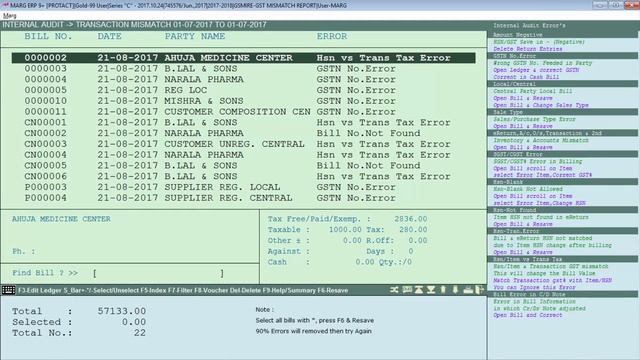Click 'You can Ignore this Error'
Screen dimensions: 640x360
point(534,287)
